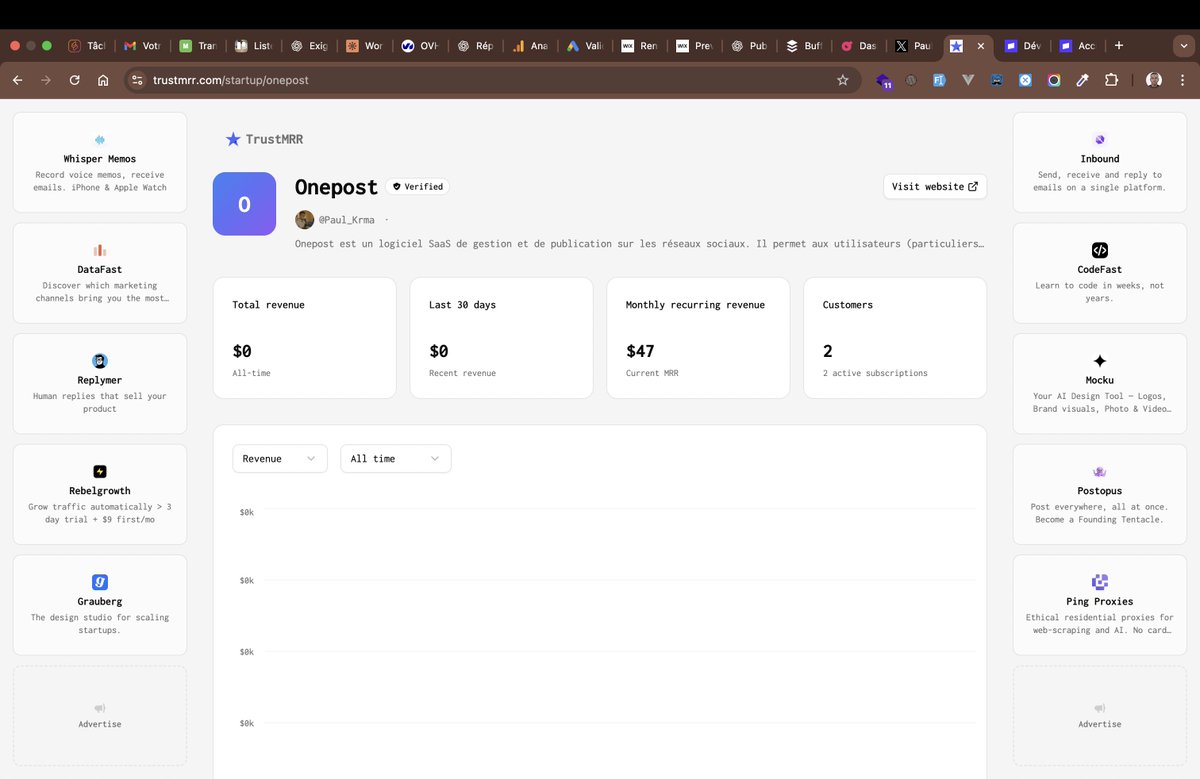Click the Onepost description text
1200x779 pixels.
(x=640, y=243)
